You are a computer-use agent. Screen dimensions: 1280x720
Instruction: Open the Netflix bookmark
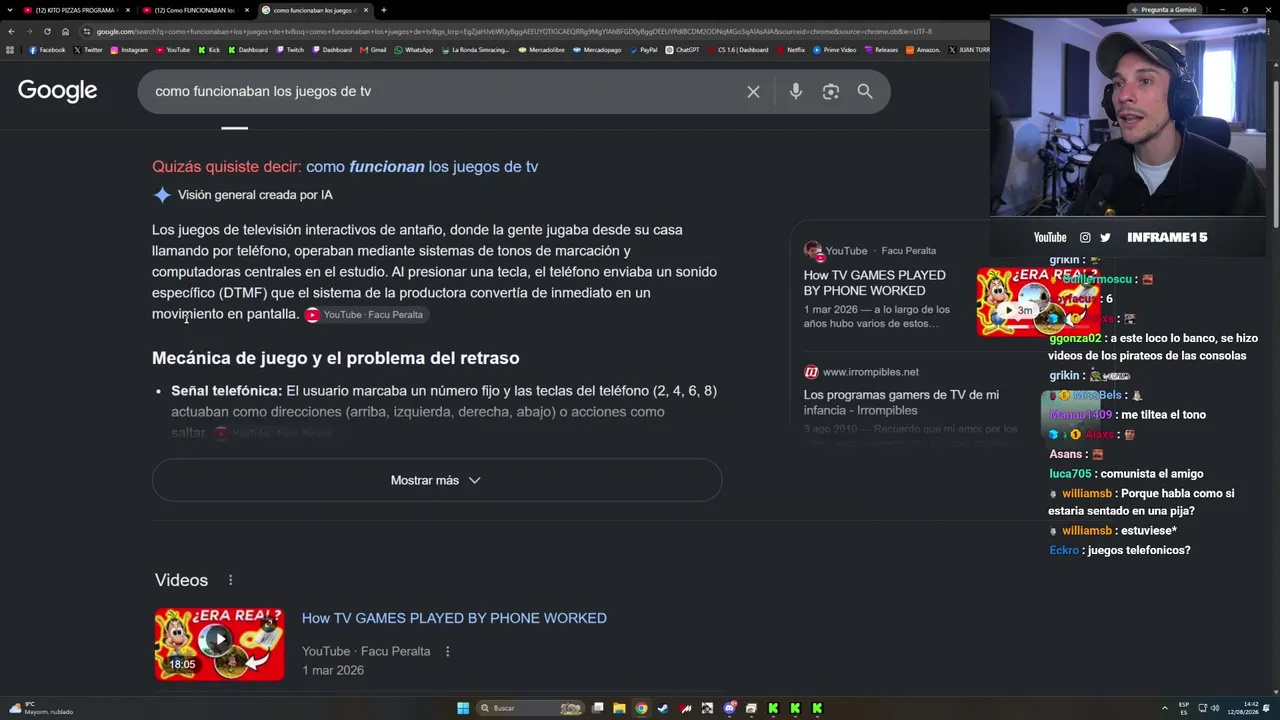pos(791,50)
